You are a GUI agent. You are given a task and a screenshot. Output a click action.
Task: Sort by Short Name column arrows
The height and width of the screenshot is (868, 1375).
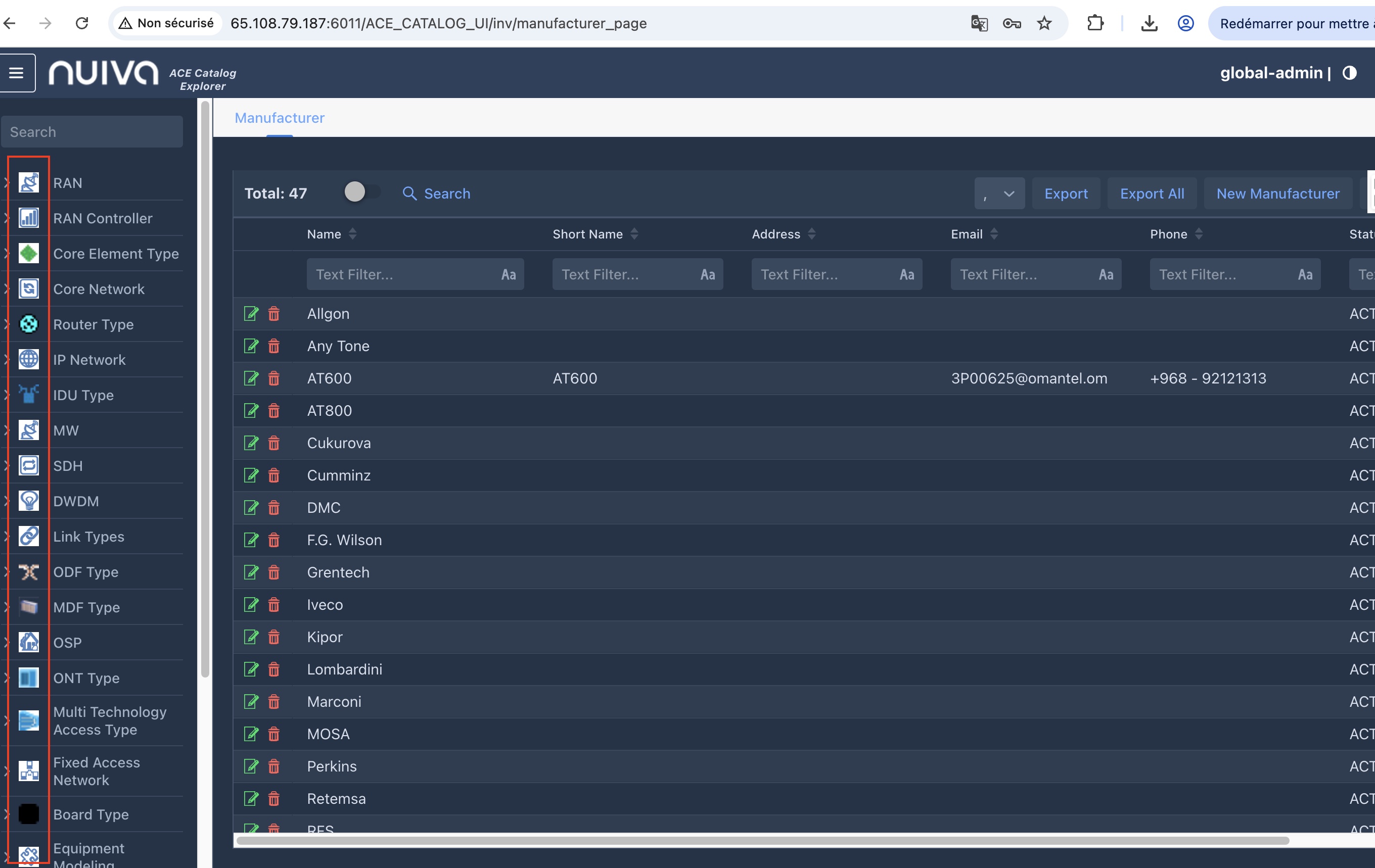coord(634,234)
